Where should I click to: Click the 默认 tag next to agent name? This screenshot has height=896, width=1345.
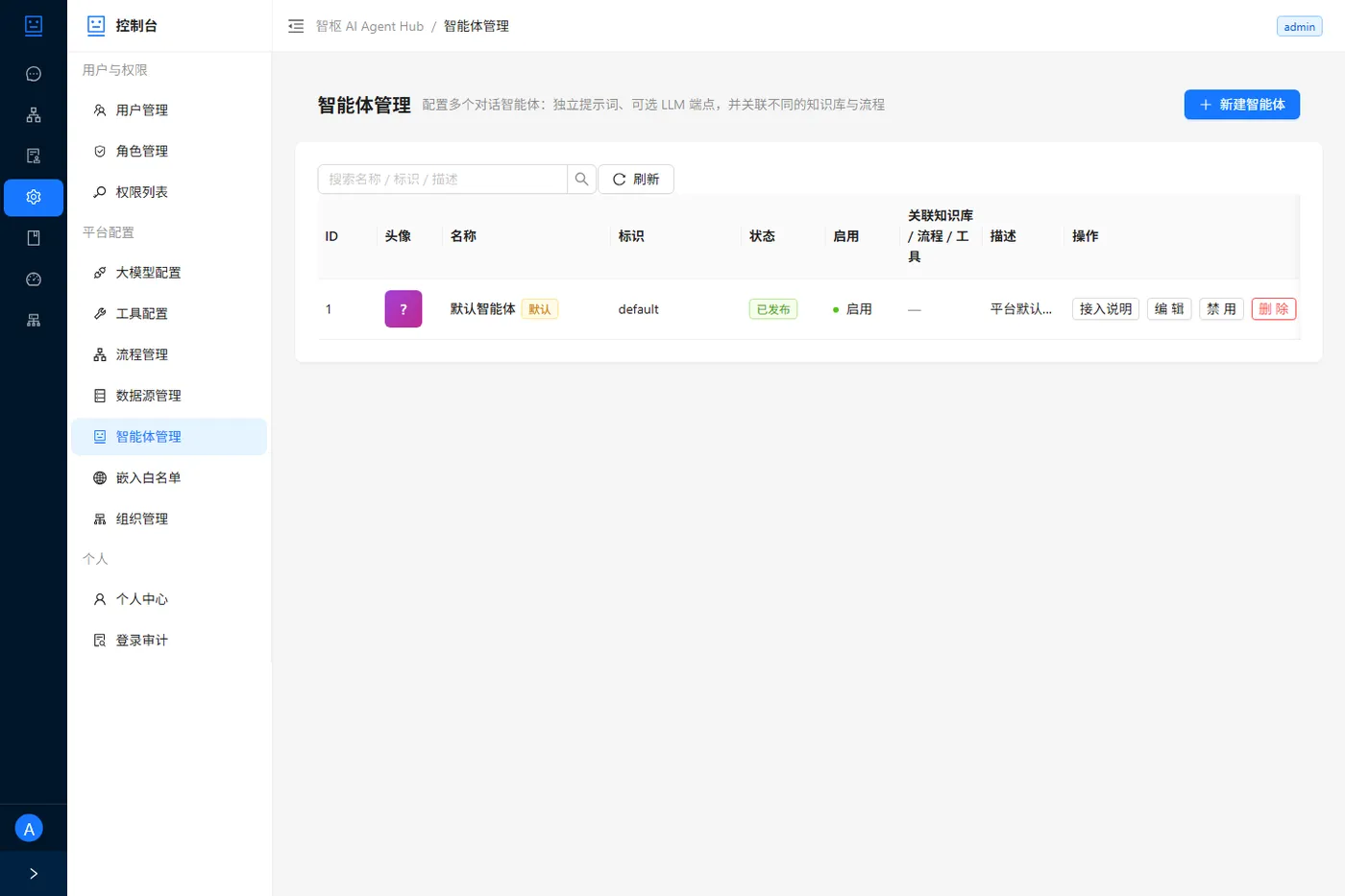click(x=540, y=309)
